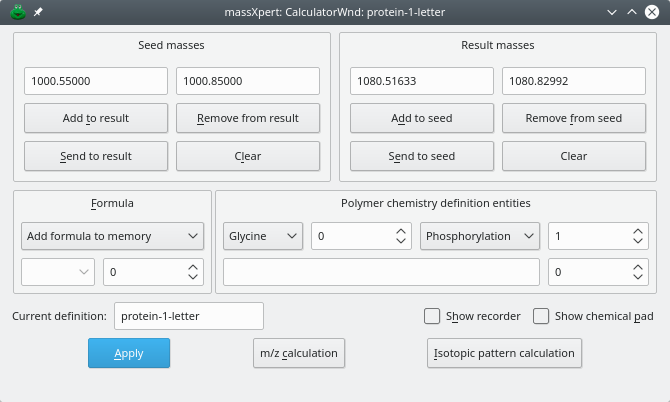The width and height of the screenshot is (670, 402).
Task: Enable the Show recorder checkbox
Action: (x=432, y=316)
